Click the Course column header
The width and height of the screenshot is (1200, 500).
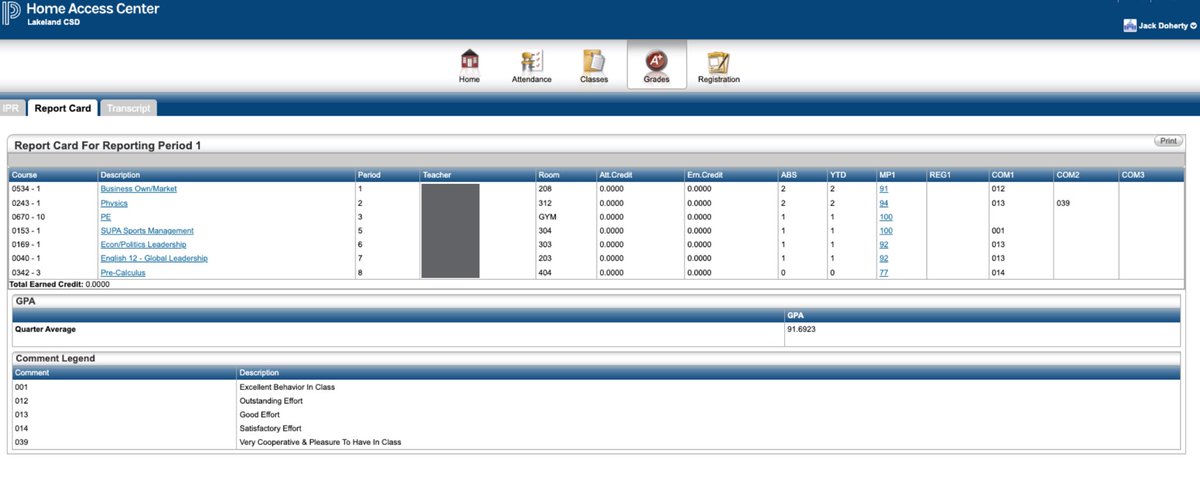click(53, 174)
